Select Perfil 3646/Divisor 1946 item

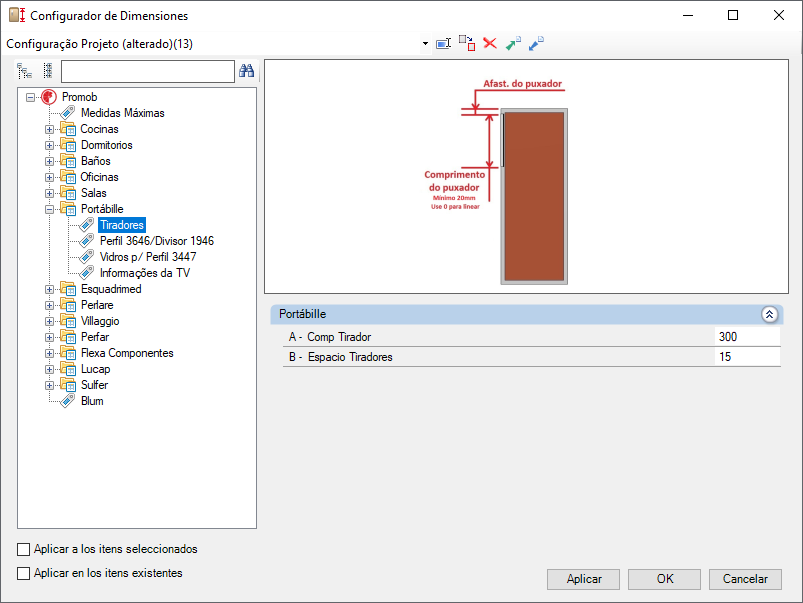(157, 241)
